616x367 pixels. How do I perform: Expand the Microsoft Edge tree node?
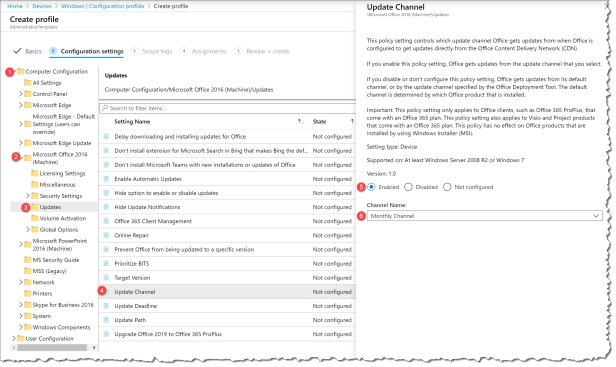20,105
